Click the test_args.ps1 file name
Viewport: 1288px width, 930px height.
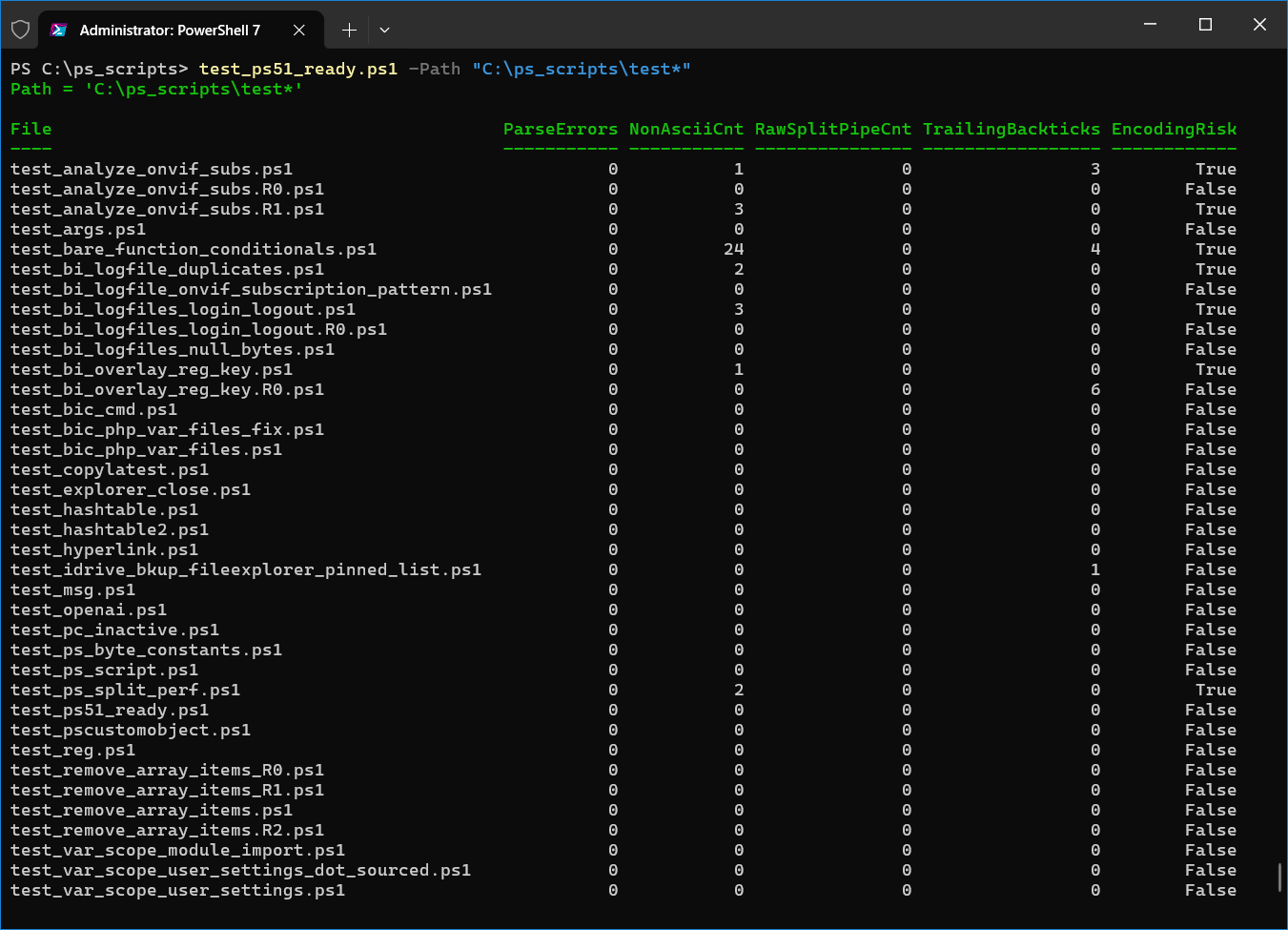pos(78,229)
